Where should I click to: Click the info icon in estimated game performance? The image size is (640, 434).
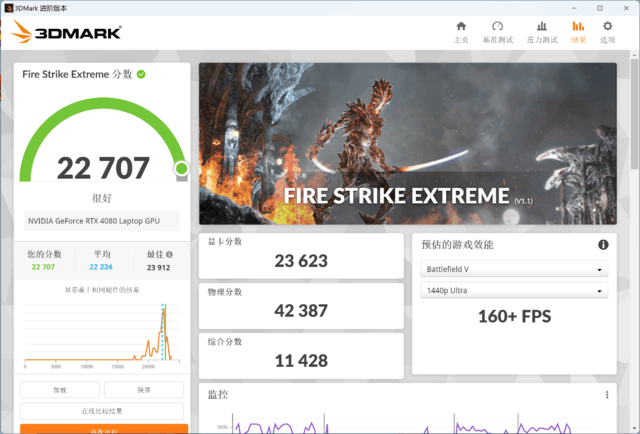coord(603,245)
